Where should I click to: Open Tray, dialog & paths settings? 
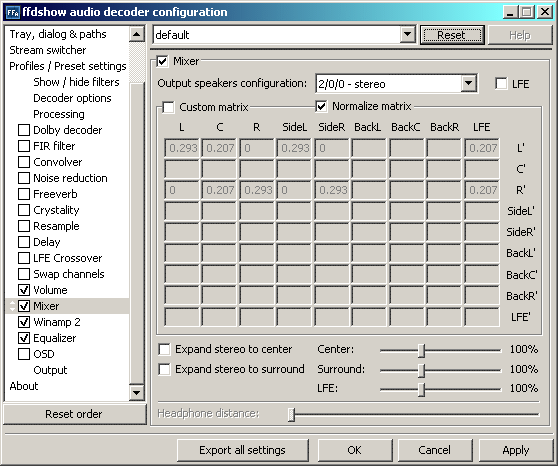[58, 34]
